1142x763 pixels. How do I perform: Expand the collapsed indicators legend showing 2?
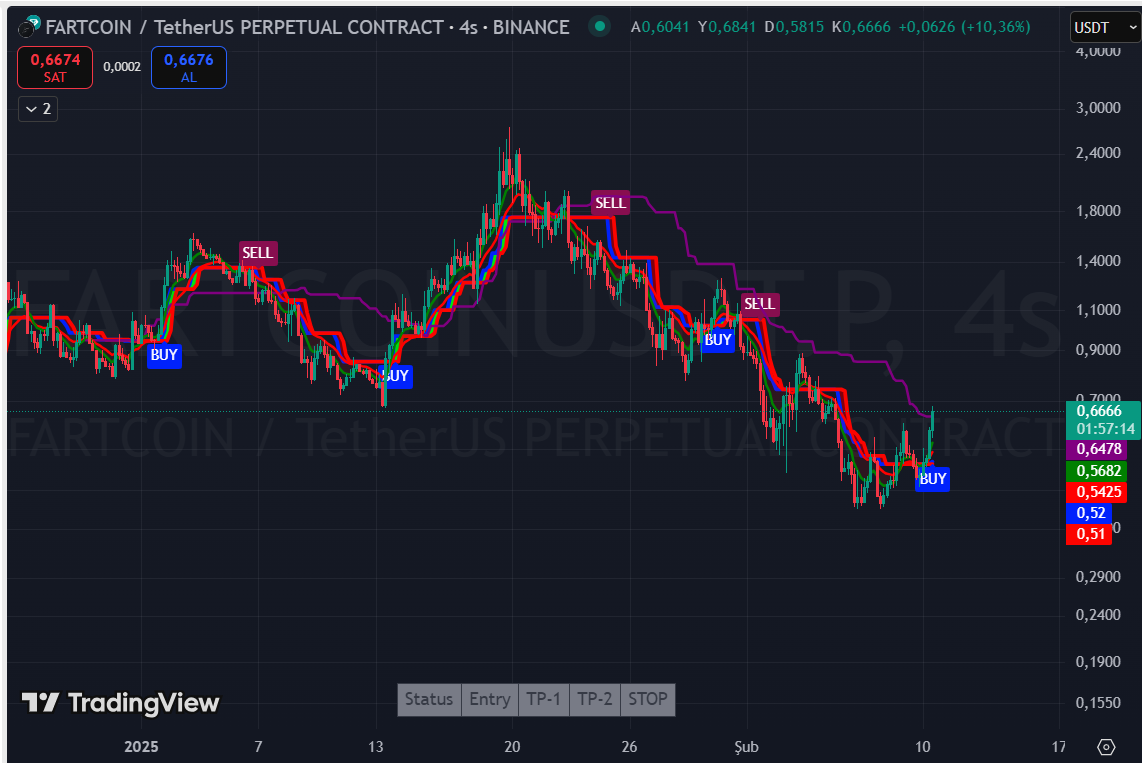point(38,109)
